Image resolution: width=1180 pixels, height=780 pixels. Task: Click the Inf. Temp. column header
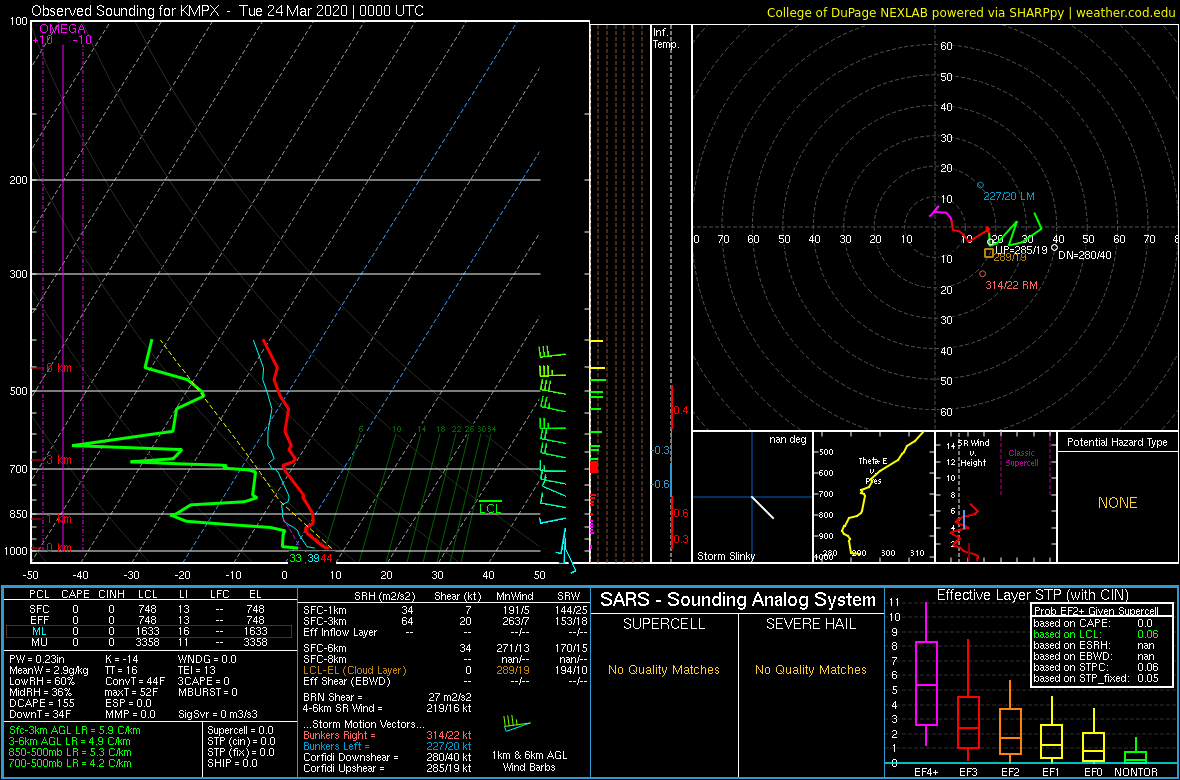[667, 38]
